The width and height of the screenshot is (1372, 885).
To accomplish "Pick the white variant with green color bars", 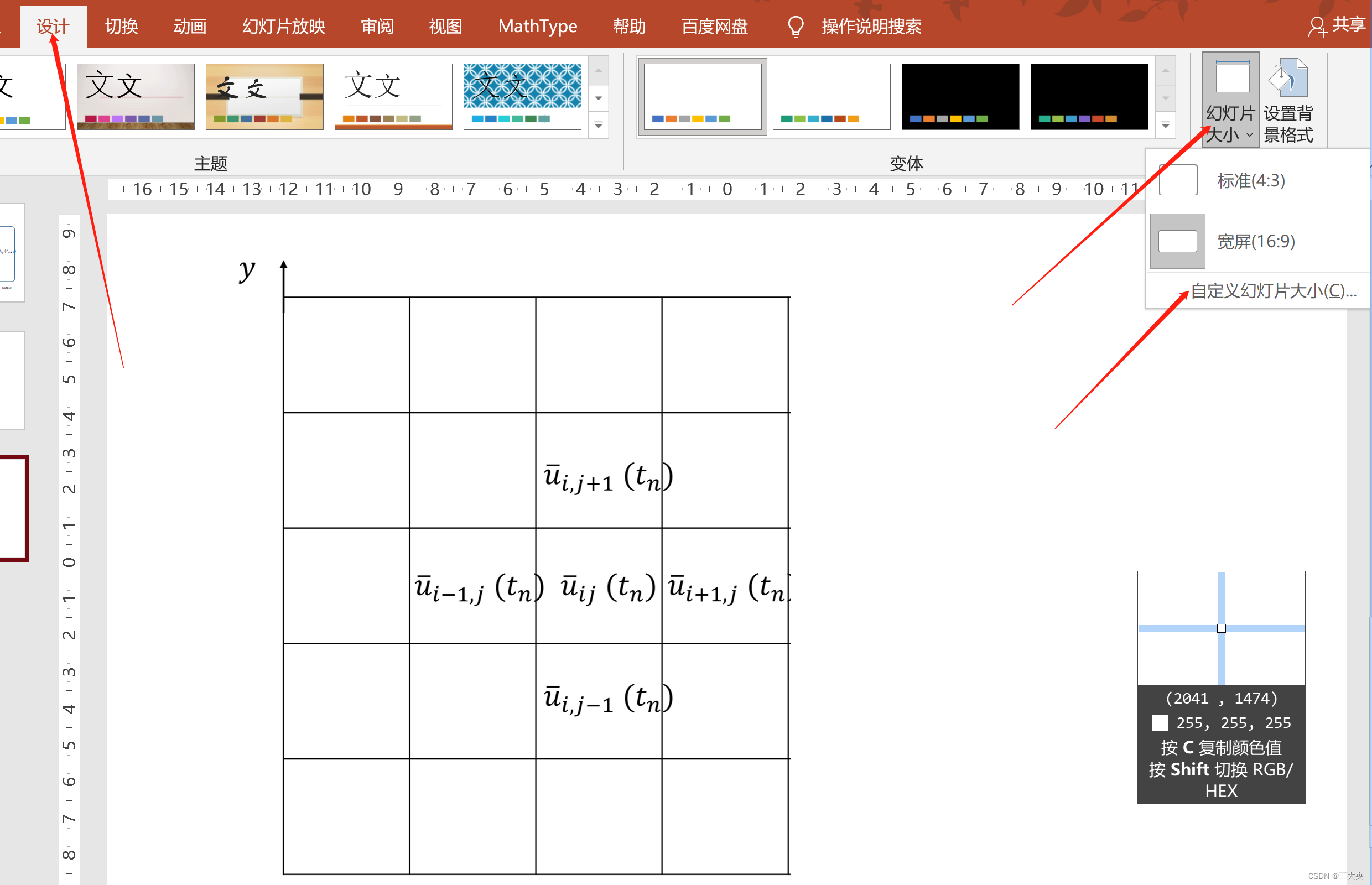I will tap(831, 97).
